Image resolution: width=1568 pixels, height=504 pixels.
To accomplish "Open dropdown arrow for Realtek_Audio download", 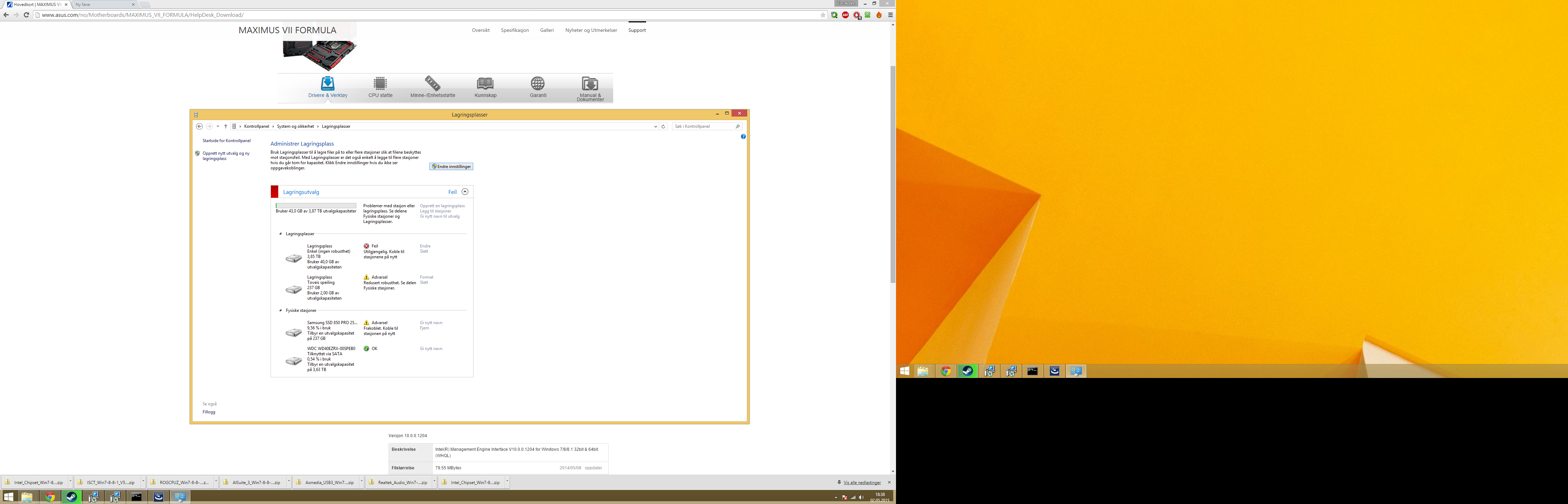I will [434, 482].
